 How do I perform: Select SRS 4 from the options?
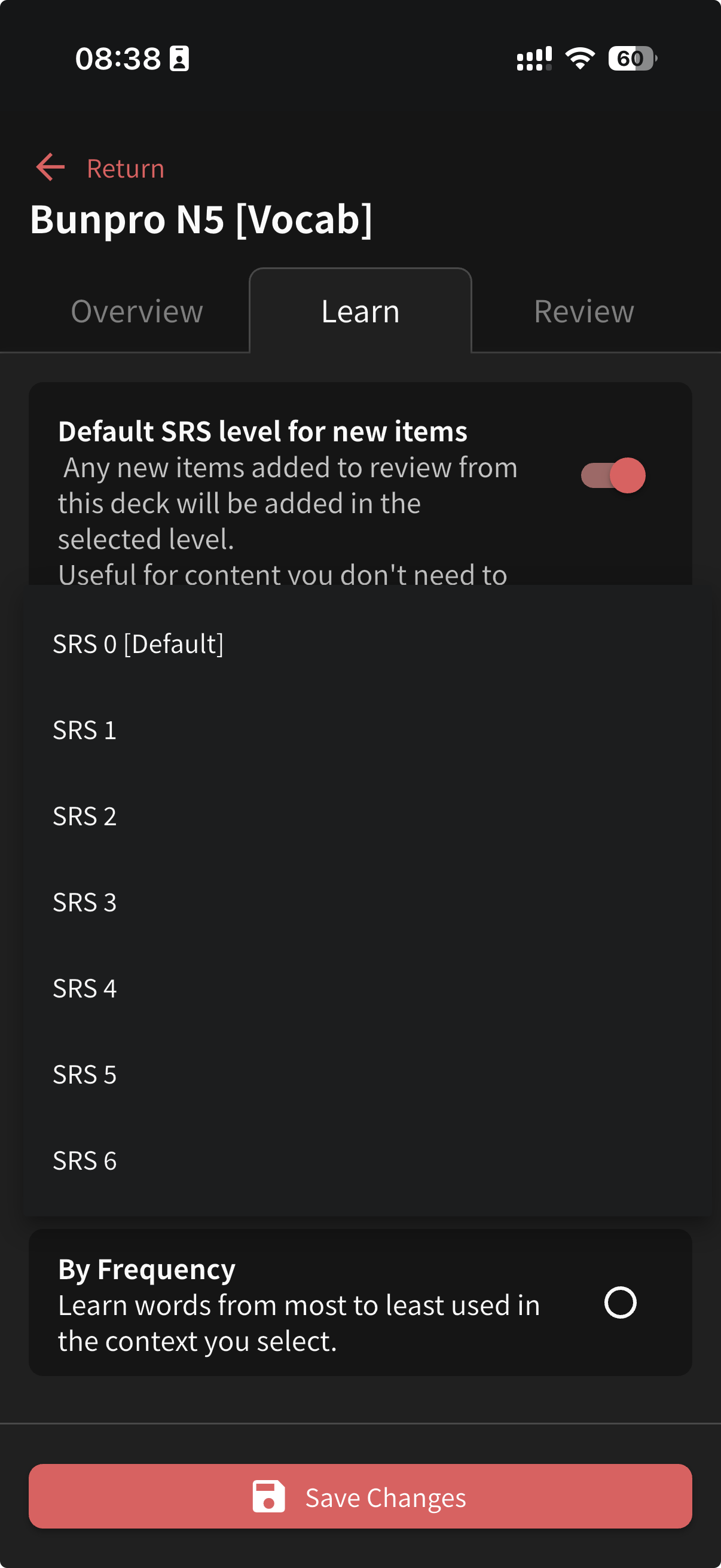(x=84, y=989)
